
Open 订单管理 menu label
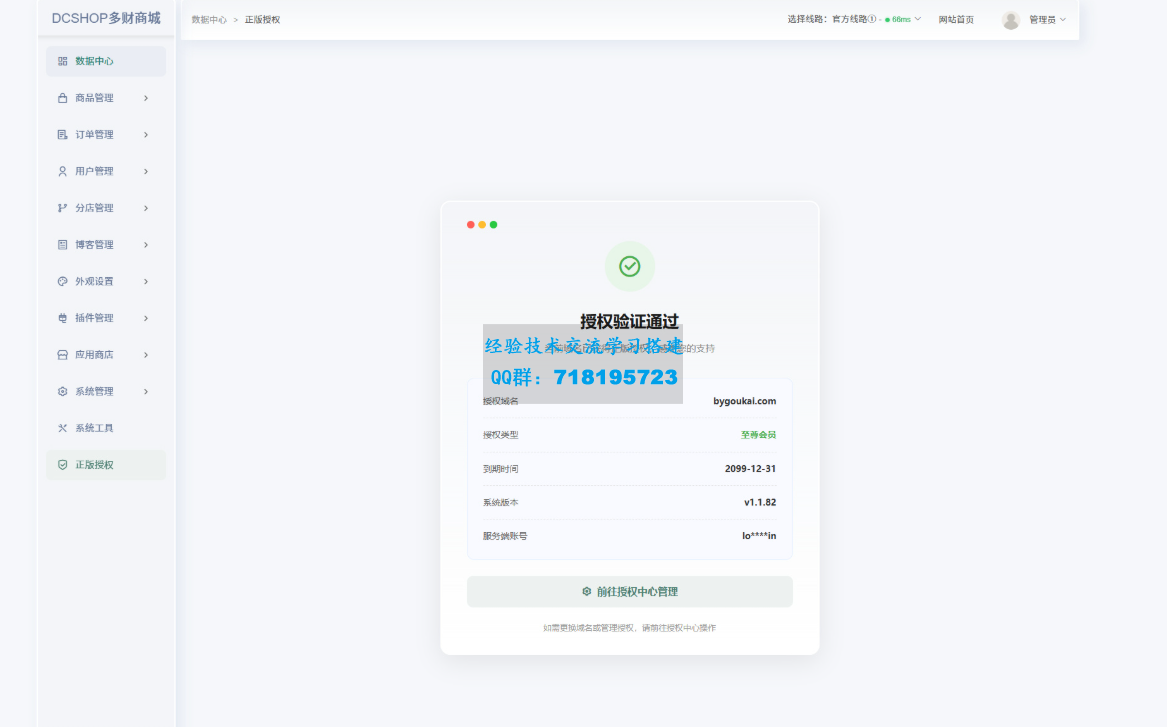[x=95, y=135]
